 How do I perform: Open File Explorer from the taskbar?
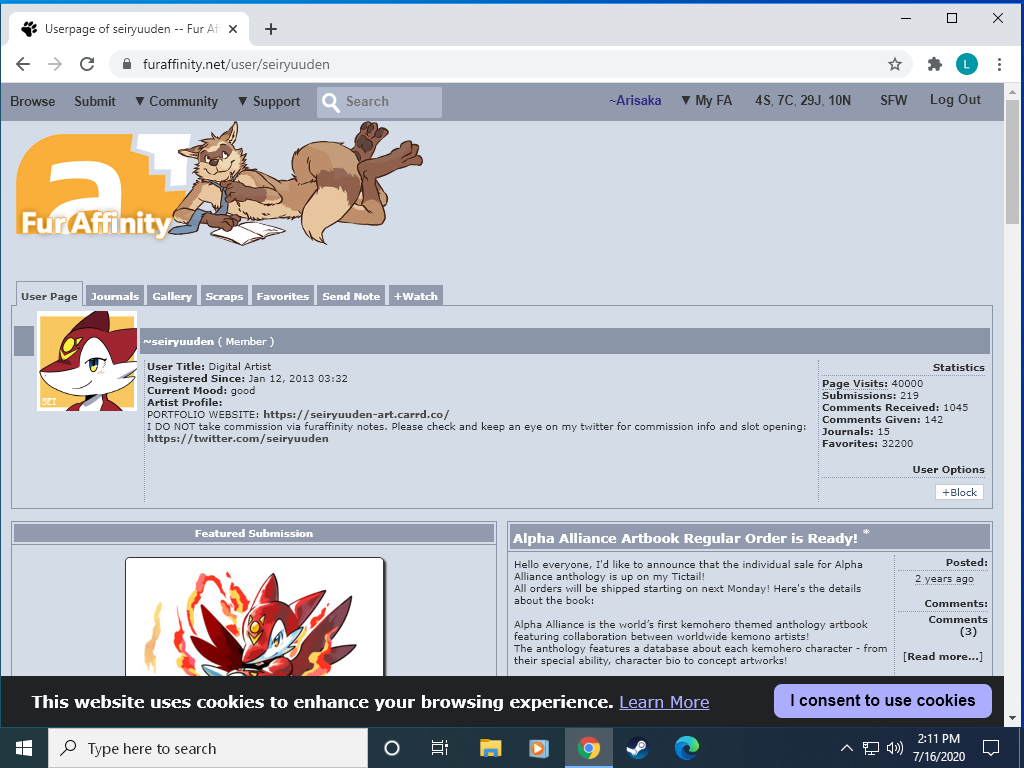pos(490,748)
